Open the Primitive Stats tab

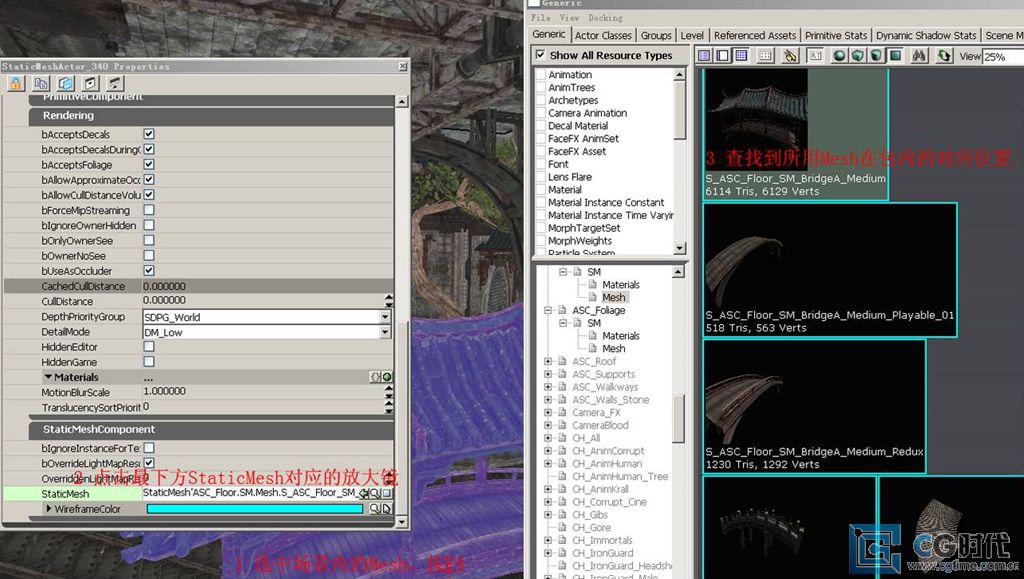point(836,35)
